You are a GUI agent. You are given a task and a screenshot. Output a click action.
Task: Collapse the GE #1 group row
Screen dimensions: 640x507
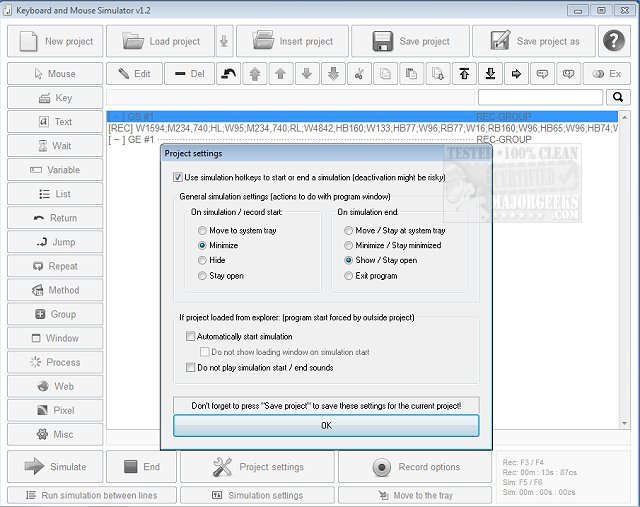click(x=116, y=139)
